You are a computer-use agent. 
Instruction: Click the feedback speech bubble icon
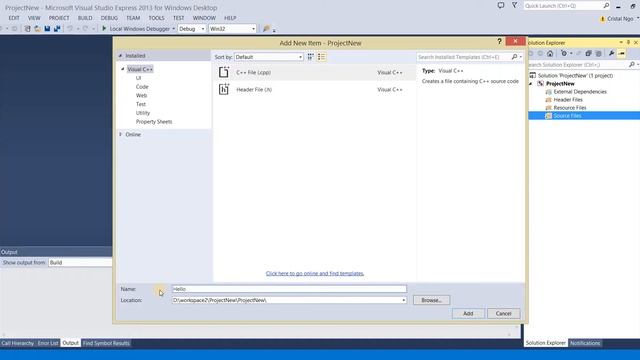[x=501, y=5]
